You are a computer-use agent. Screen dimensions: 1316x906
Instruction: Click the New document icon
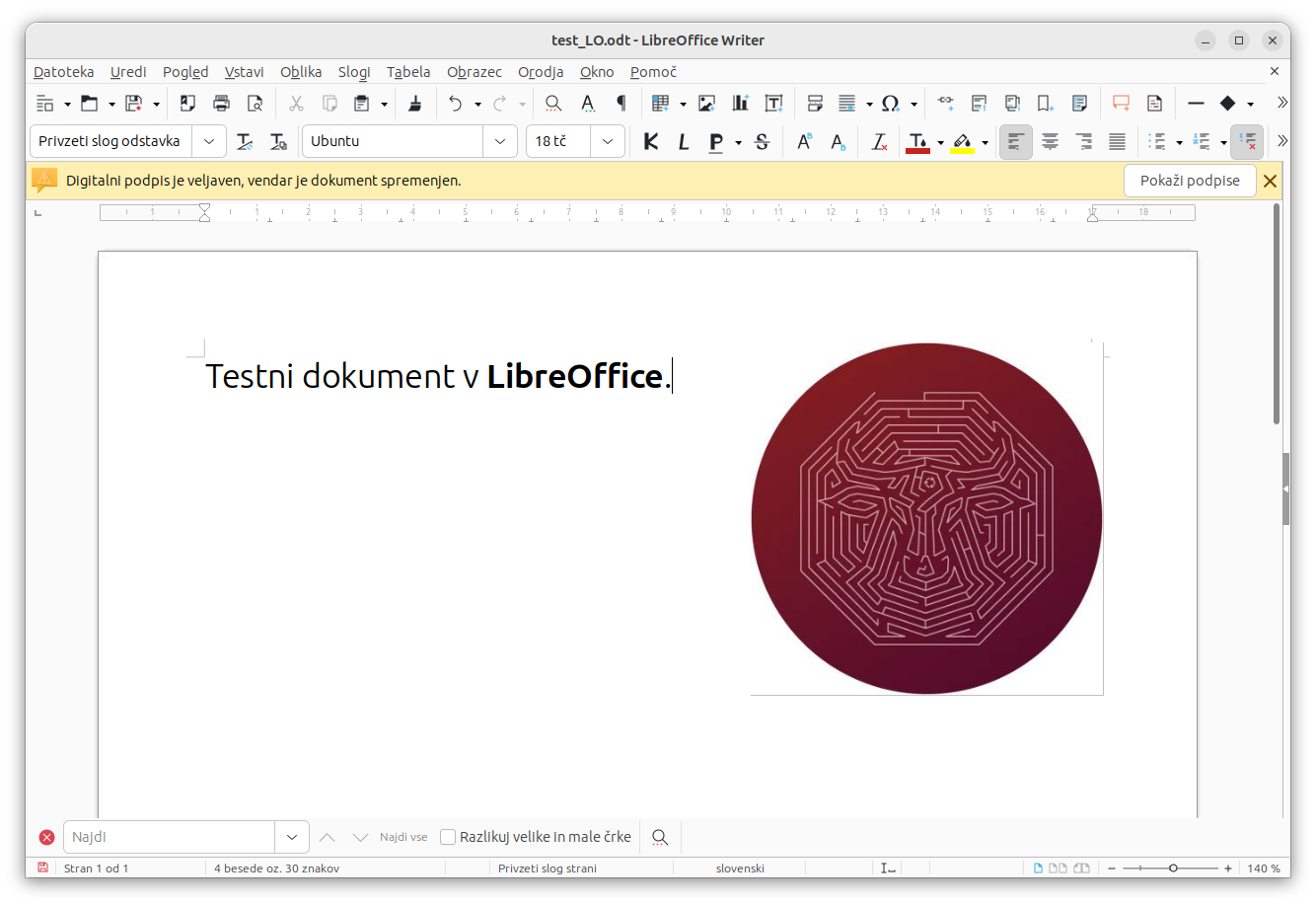point(45,103)
